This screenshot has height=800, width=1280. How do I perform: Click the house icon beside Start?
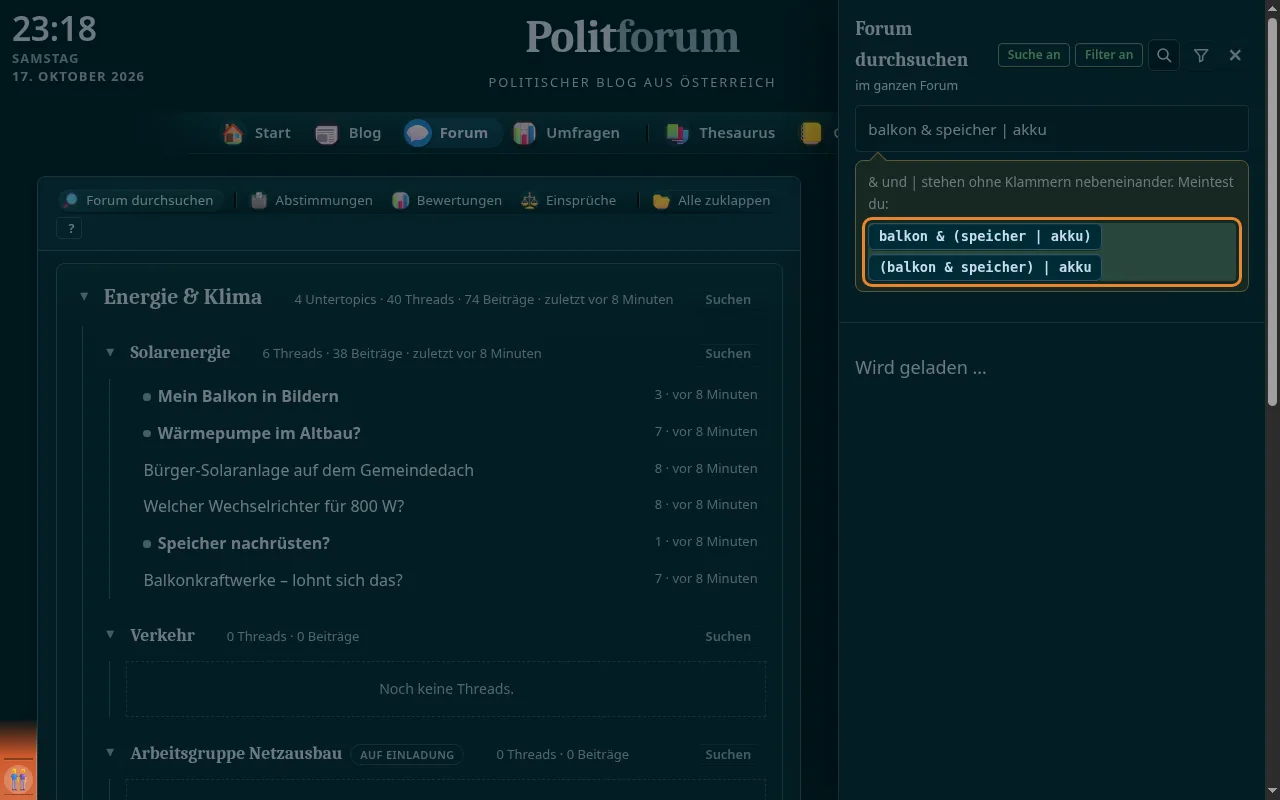point(233,133)
